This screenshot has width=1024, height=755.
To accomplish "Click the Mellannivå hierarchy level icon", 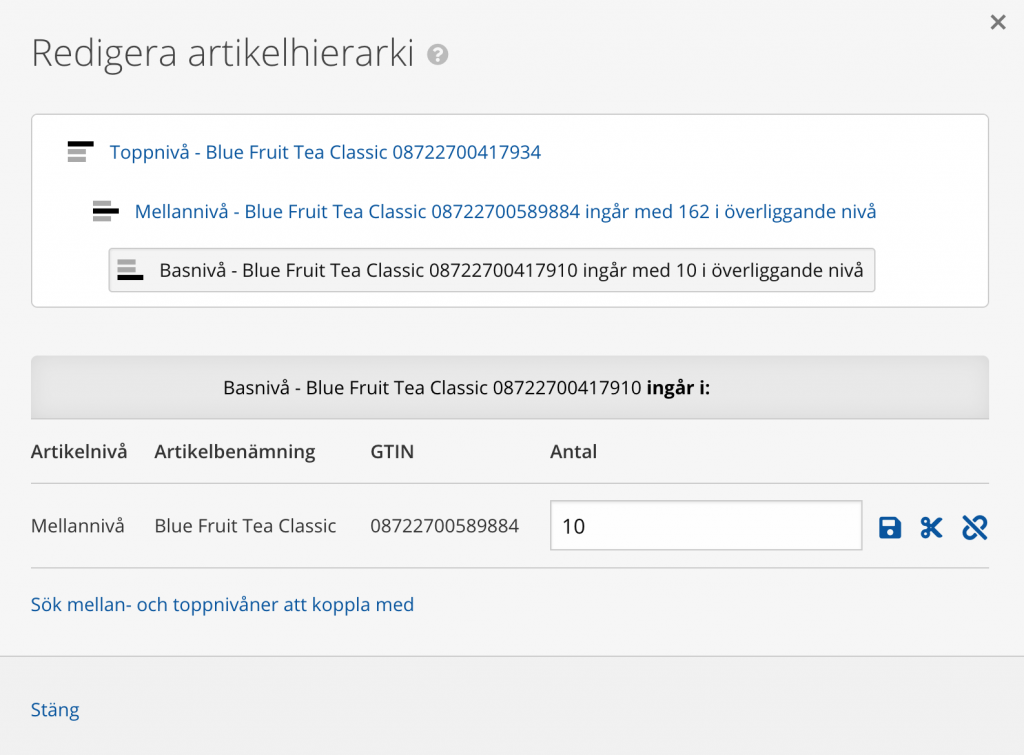I will (106, 211).
